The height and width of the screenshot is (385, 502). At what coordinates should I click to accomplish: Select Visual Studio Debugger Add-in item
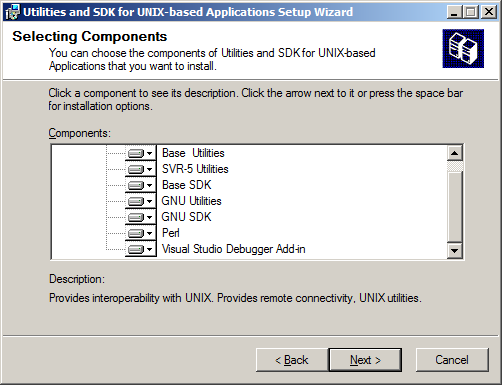pyautogui.click(x=233, y=249)
